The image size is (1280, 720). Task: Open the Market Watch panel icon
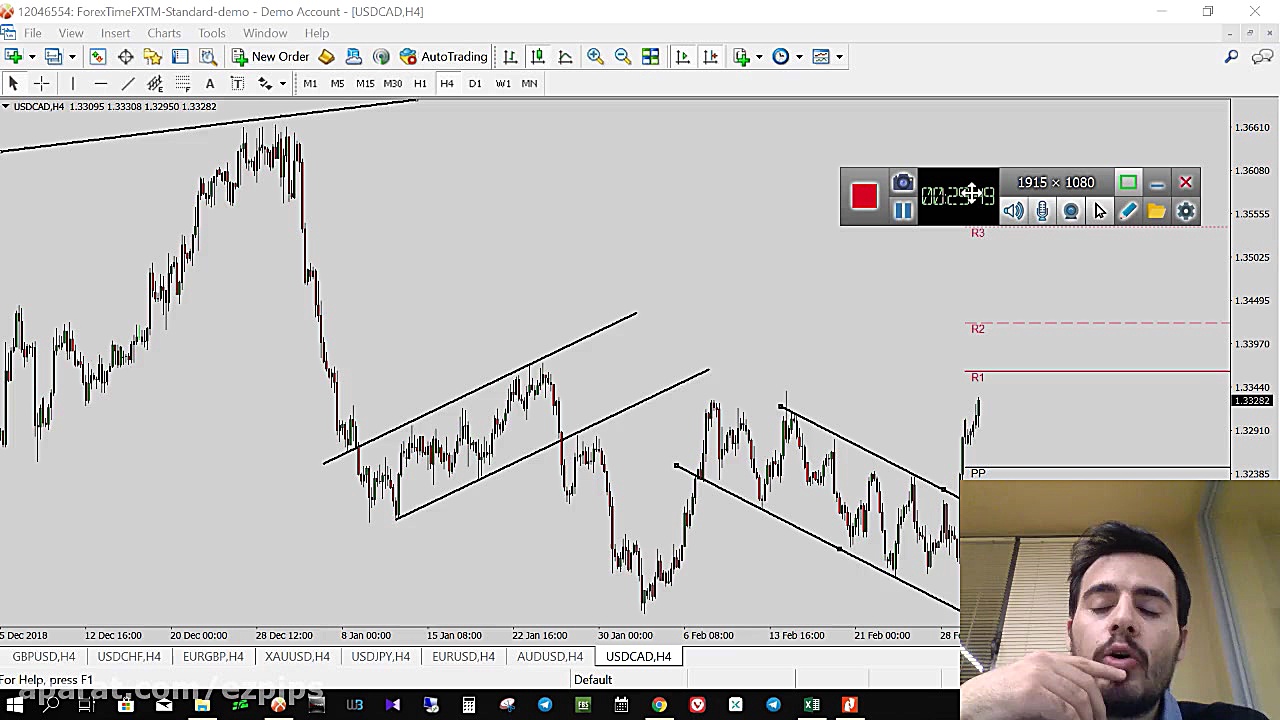(98, 57)
